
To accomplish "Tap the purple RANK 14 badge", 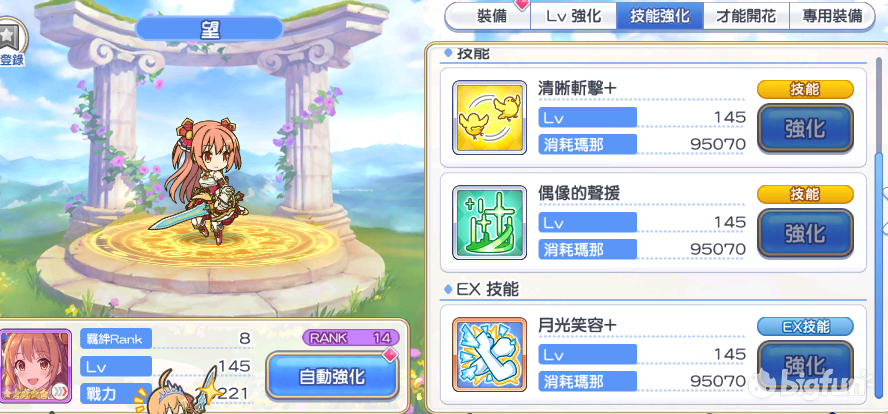I will [351, 338].
